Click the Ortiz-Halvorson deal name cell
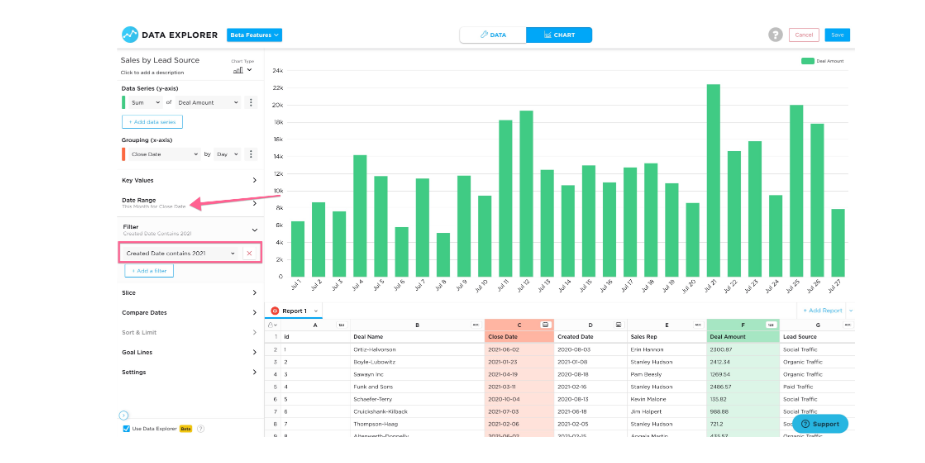Screen dimensions: 925x463 (418, 350)
